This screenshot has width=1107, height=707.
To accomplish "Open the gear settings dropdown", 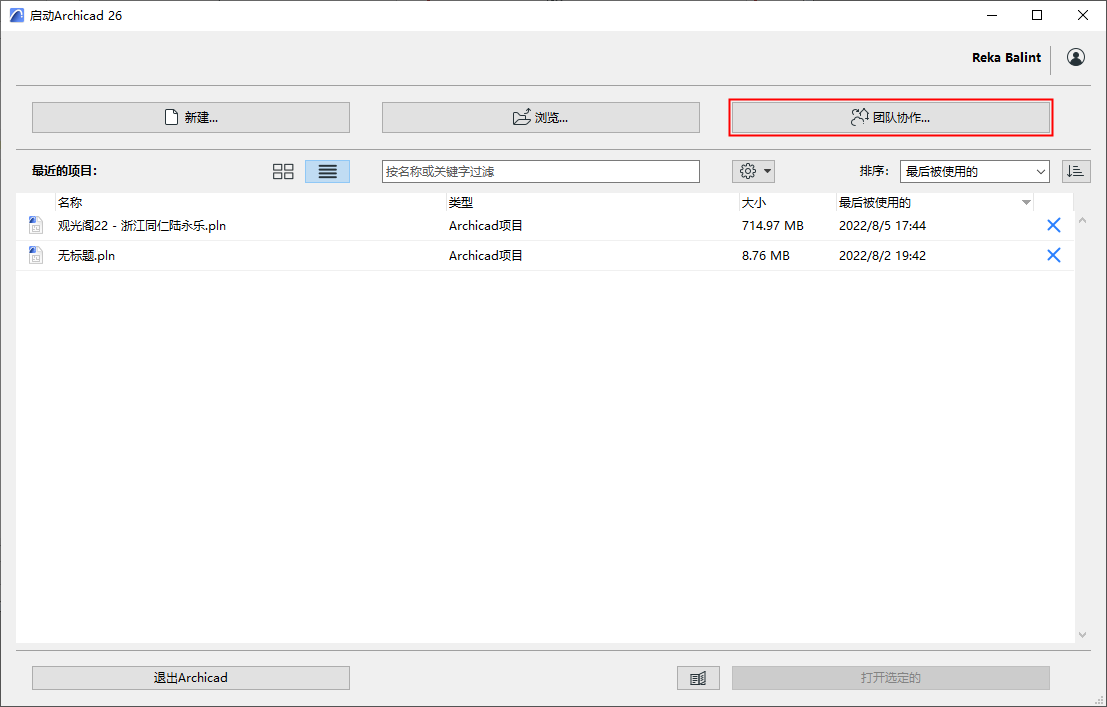I will pos(753,171).
